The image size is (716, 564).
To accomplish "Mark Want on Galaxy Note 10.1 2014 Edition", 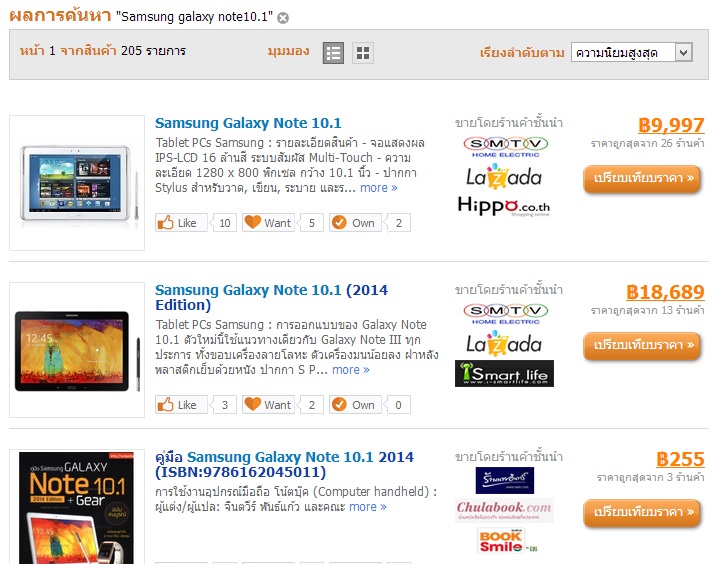I will pyautogui.click(x=268, y=405).
